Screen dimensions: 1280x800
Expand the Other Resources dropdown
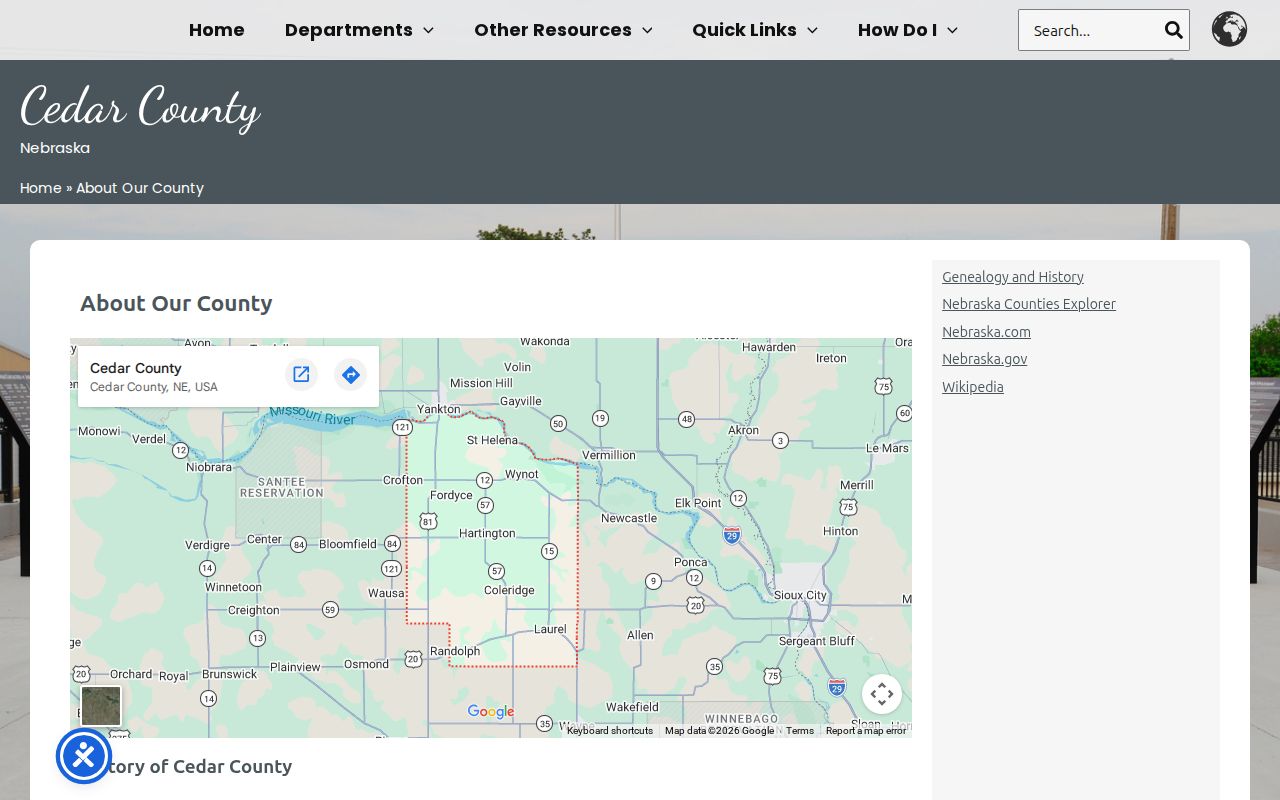click(x=563, y=30)
